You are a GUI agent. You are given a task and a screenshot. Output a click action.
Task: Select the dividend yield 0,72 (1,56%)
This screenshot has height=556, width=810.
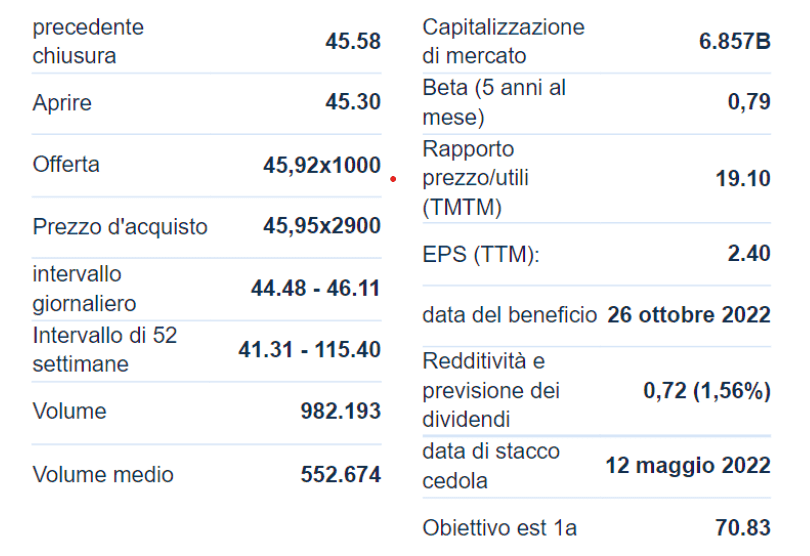pos(706,390)
